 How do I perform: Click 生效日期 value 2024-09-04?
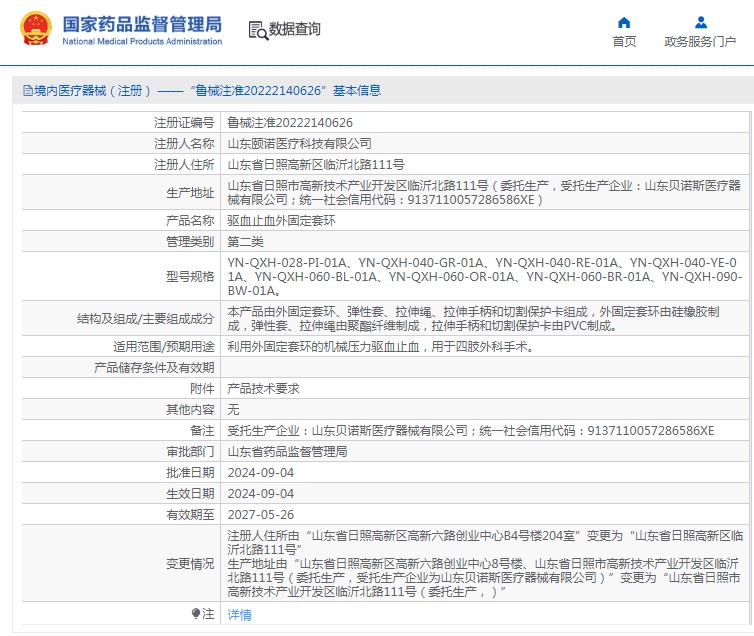pos(261,494)
